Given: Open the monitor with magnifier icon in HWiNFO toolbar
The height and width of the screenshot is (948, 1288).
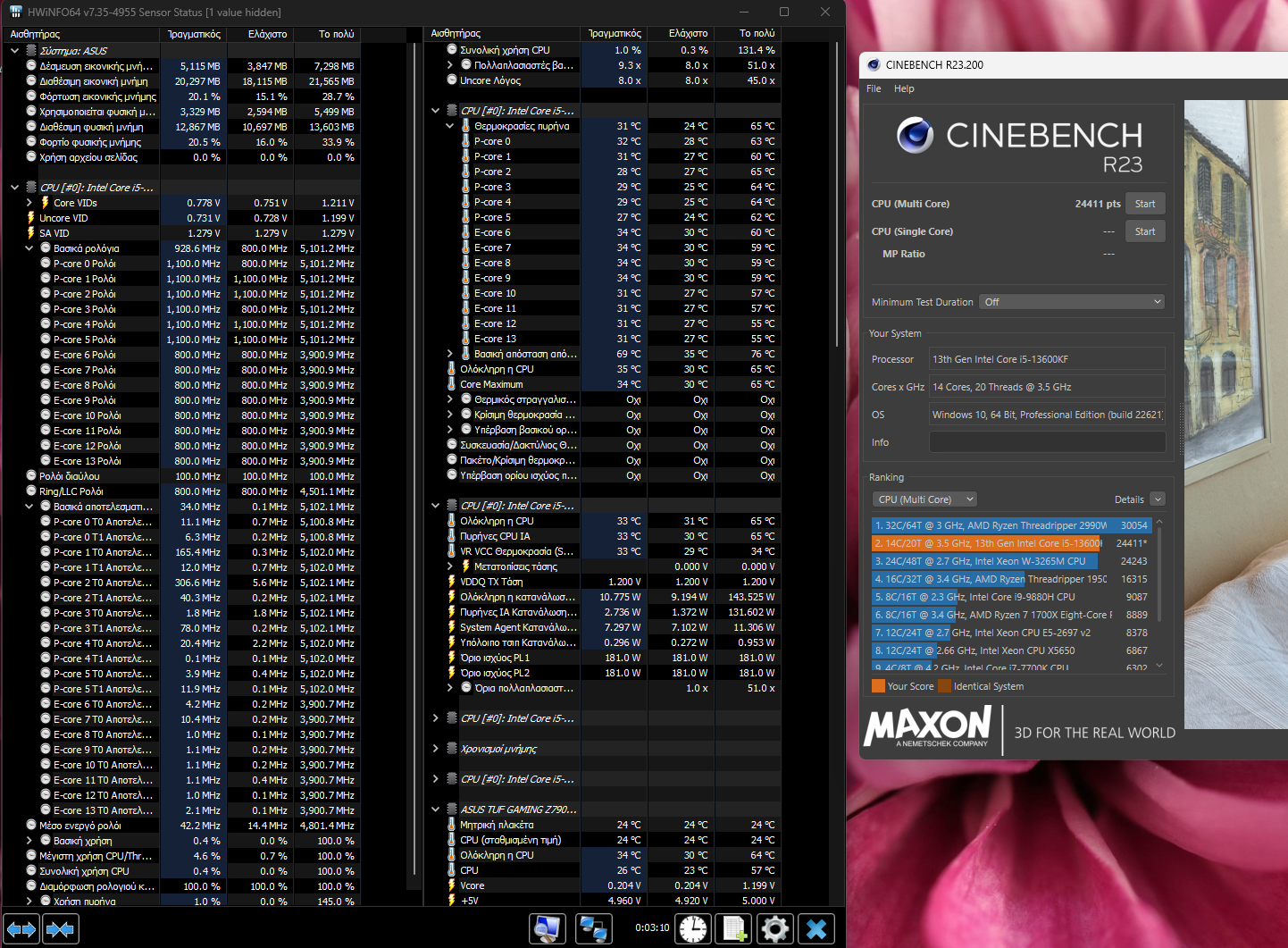Looking at the screenshot, I should 547,929.
